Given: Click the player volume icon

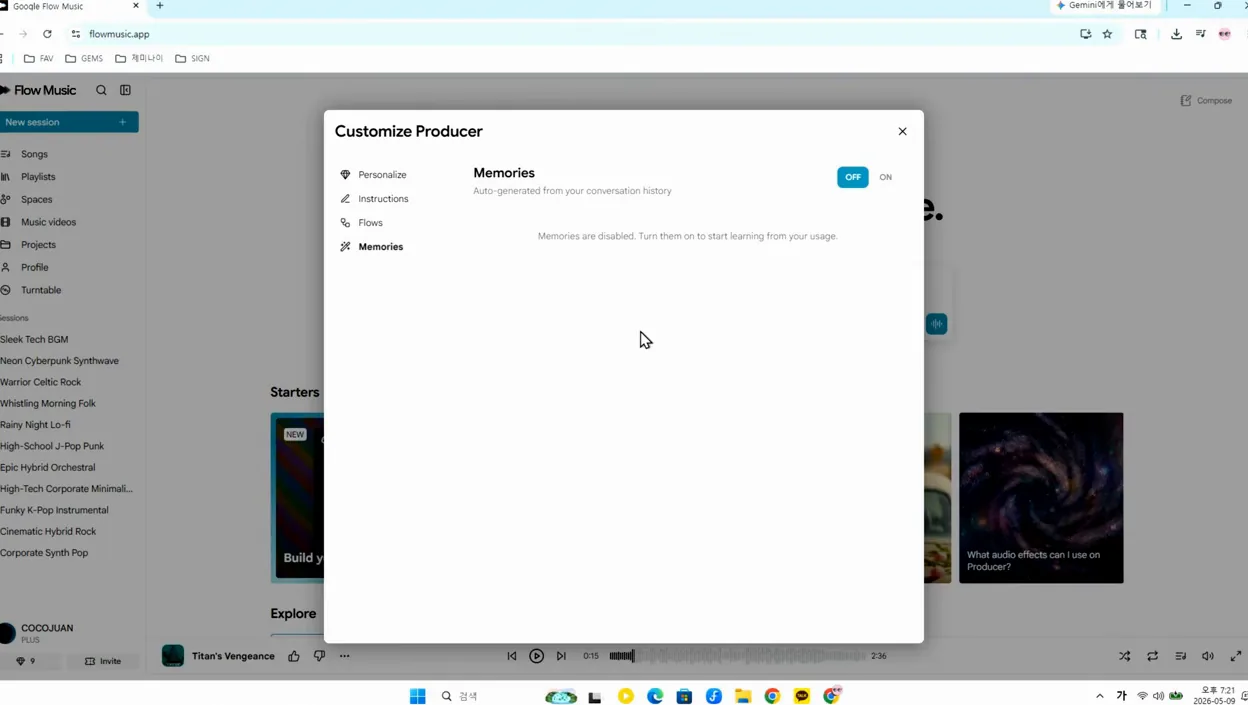Looking at the screenshot, I should pos(1208,656).
